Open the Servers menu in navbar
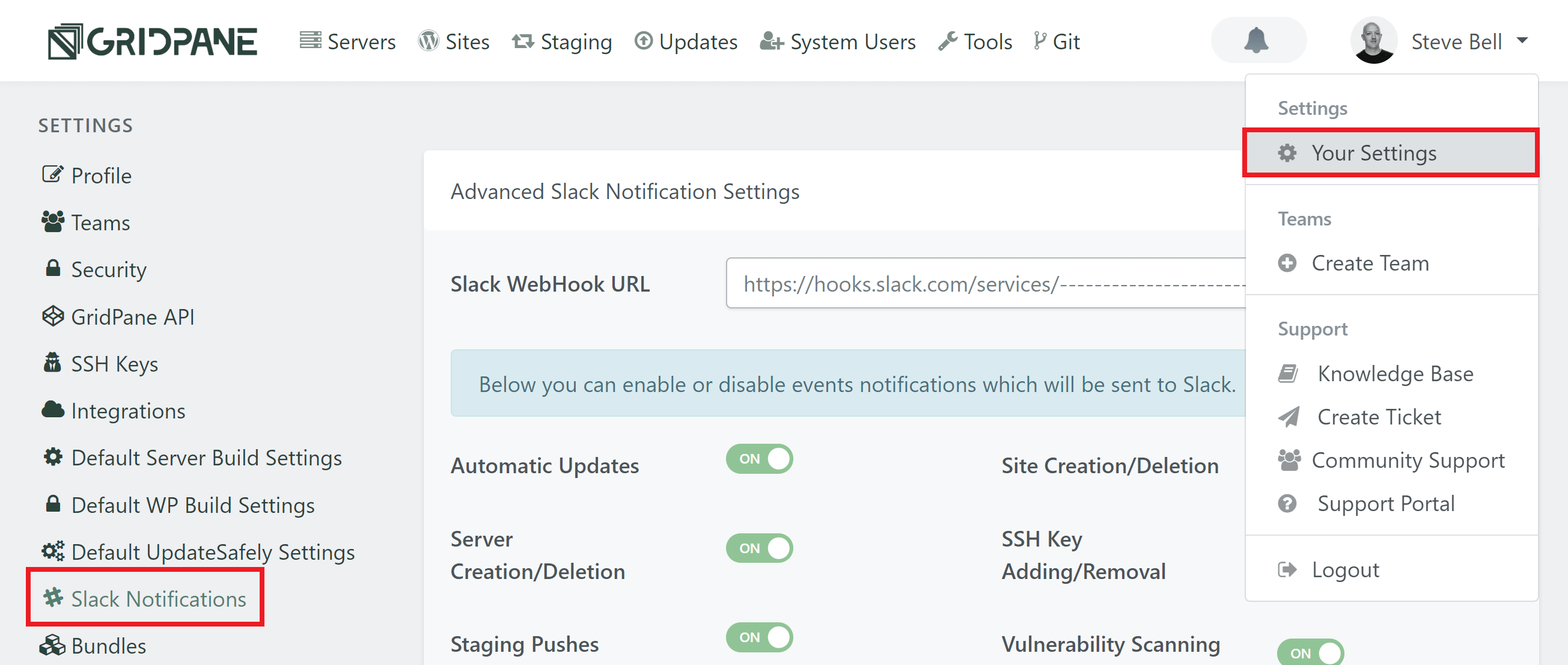 click(348, 41)
